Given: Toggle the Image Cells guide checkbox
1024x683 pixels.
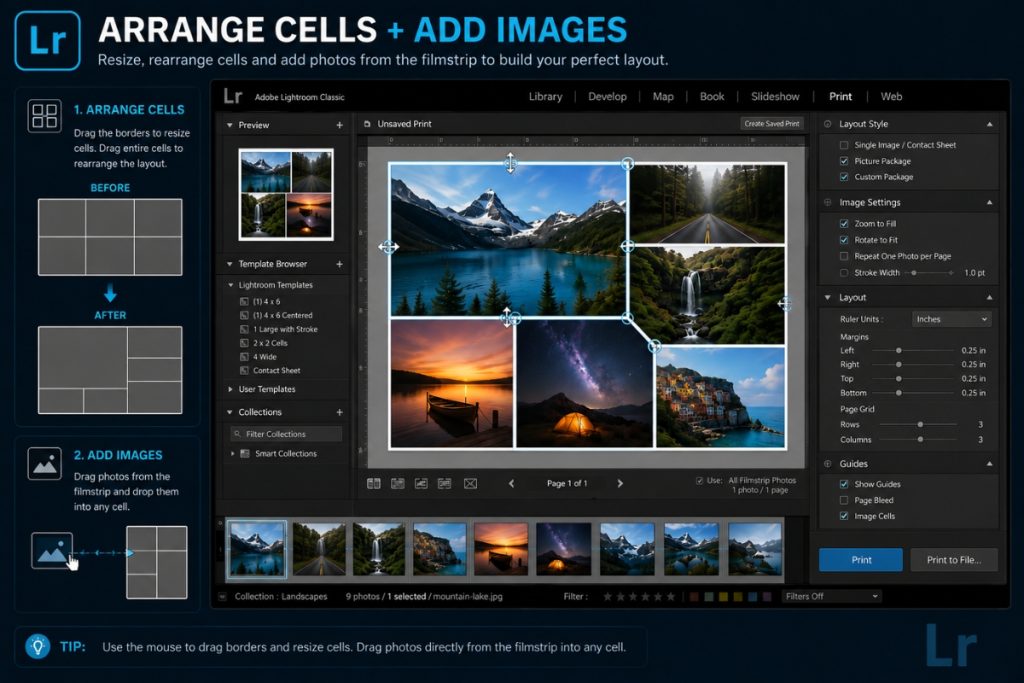Looking at the screenshot, I should (844, 516).
